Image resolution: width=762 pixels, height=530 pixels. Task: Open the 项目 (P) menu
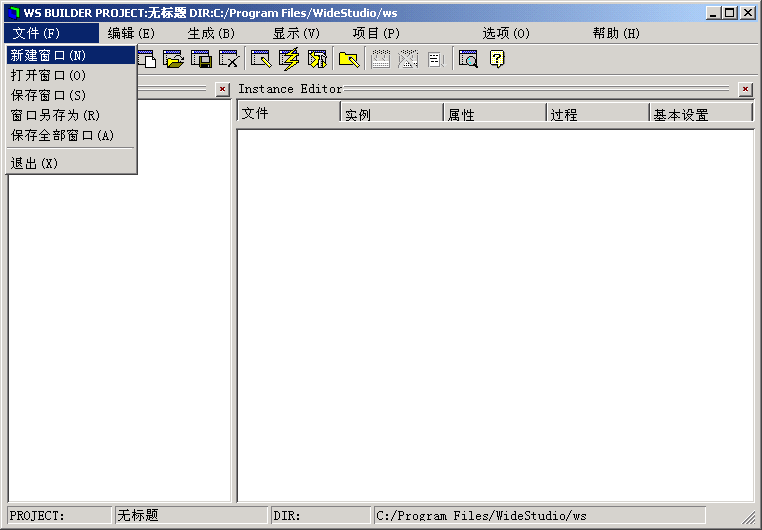click(x=376, y=33)
